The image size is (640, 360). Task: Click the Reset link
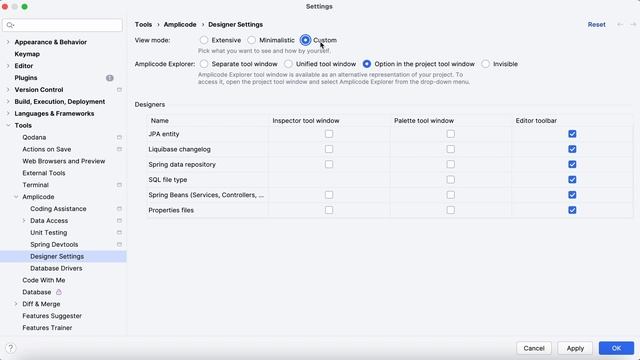pyautogui.click(x=596, y=24)
